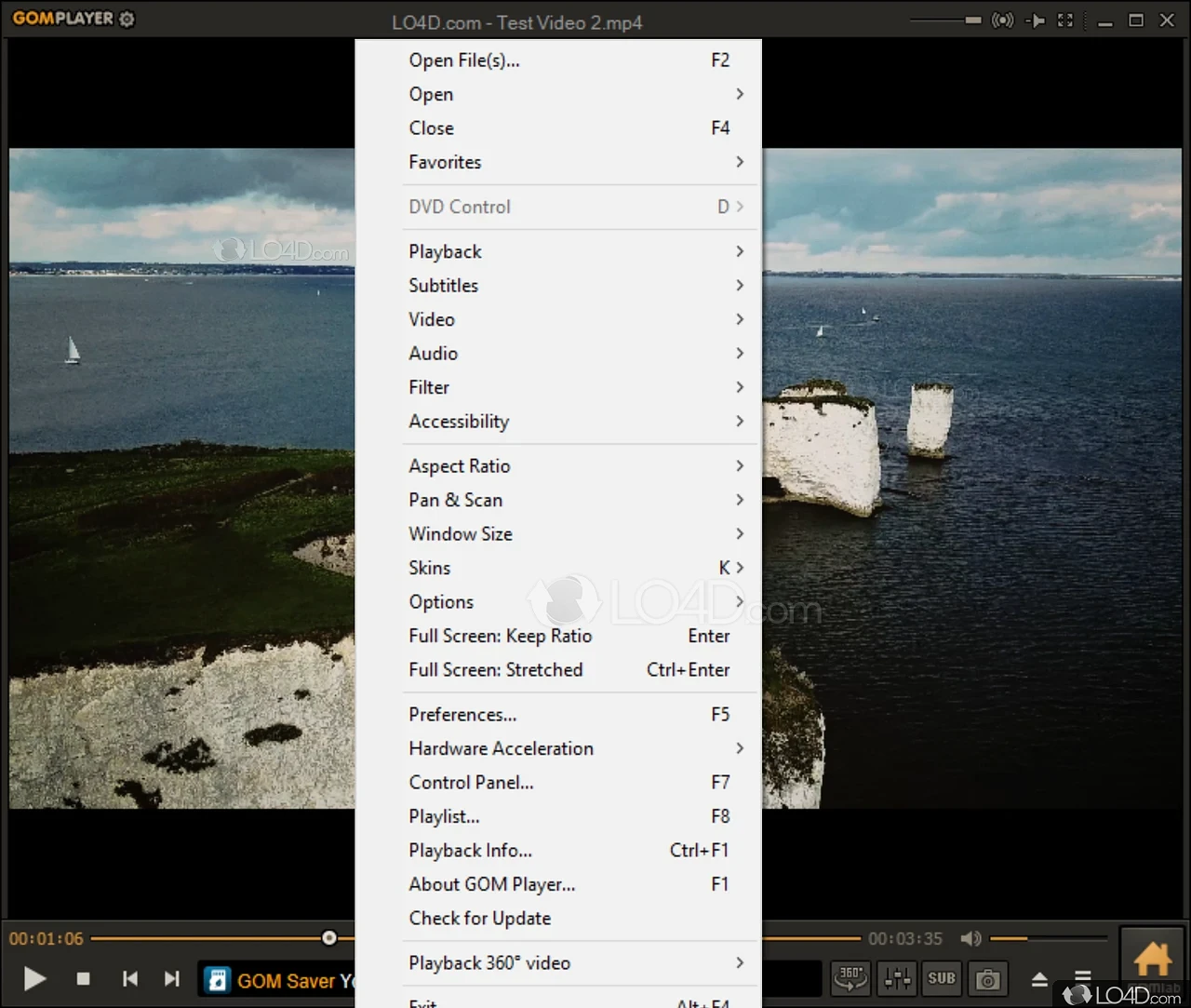Image resolution: width=1191 pixels, height=1008 pixels.
Task: Adjust the volume slider bar
Action: click(x=1048, y=938)
